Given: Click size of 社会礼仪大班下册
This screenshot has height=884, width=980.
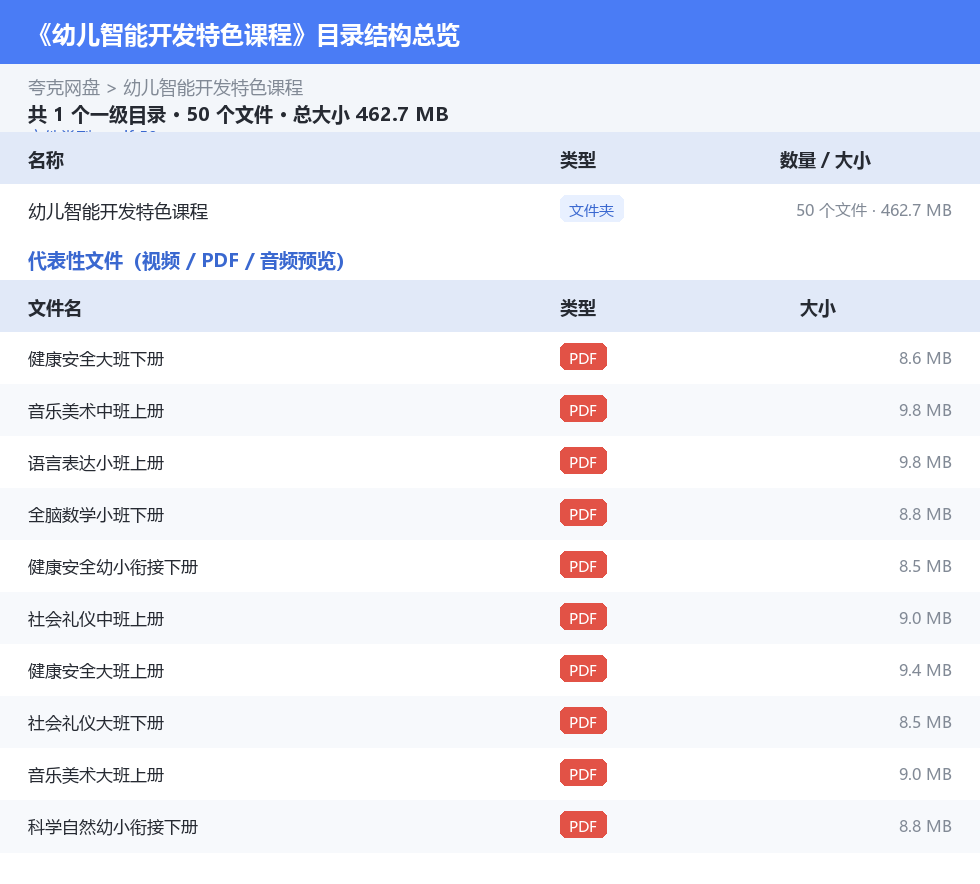Looking at the screenshot, I should [x=925, y=721].
